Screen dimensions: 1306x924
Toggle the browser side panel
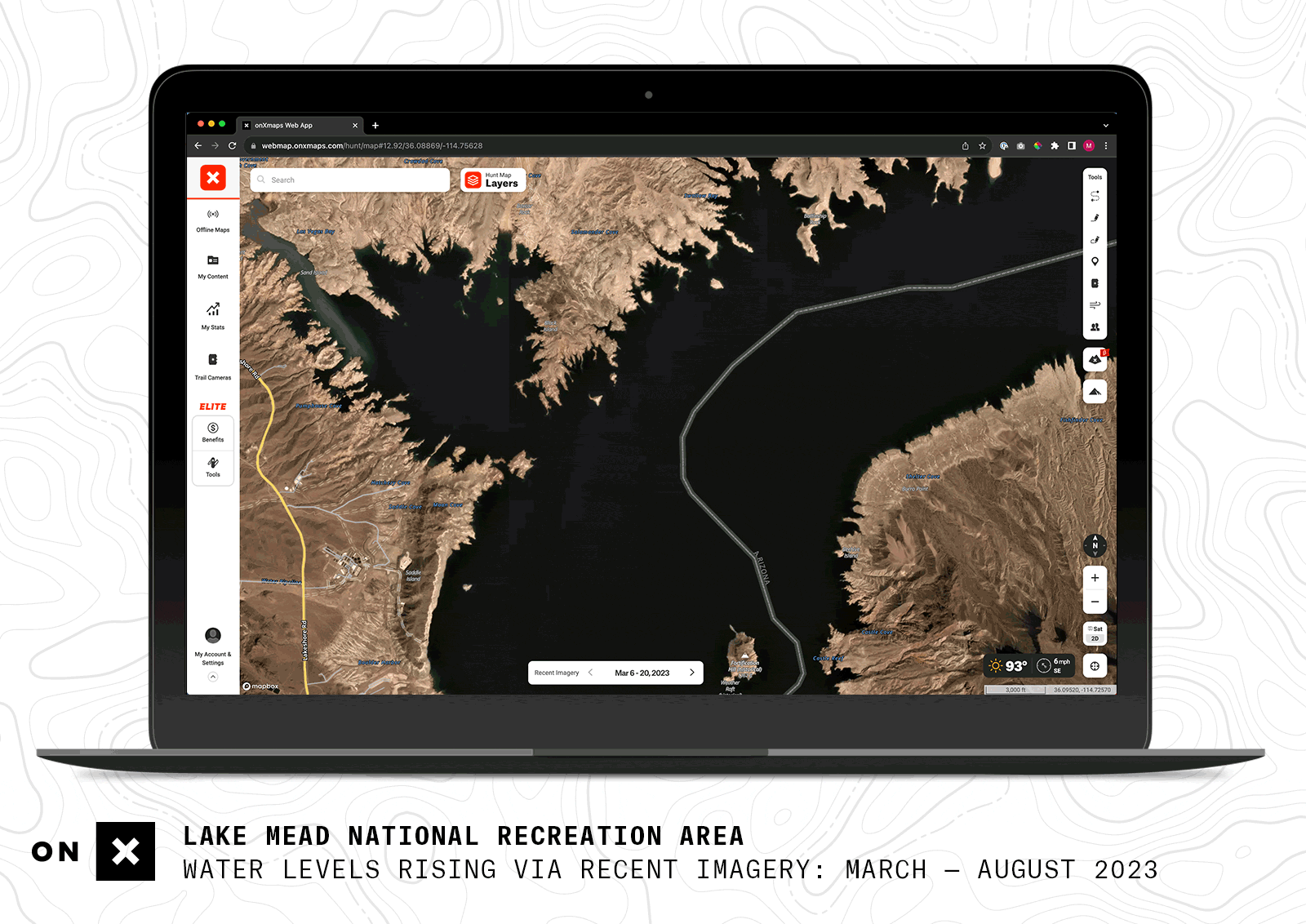pos(1072,146)
